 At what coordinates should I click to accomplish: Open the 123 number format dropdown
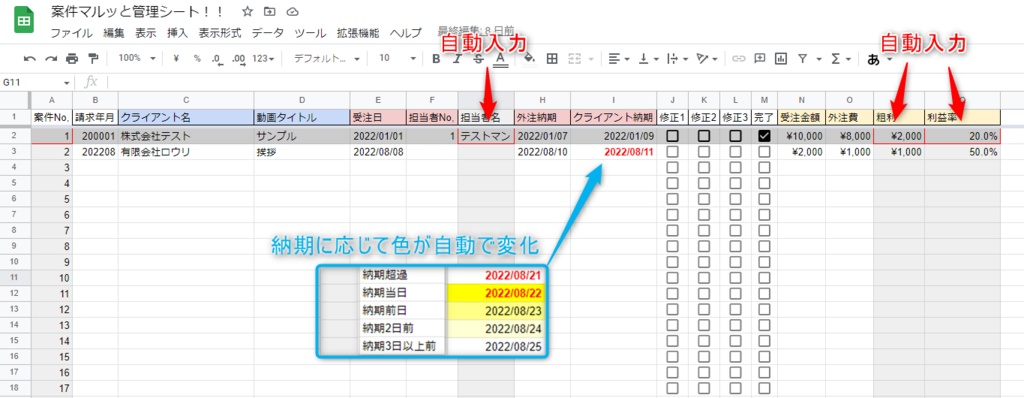[263, 58]
